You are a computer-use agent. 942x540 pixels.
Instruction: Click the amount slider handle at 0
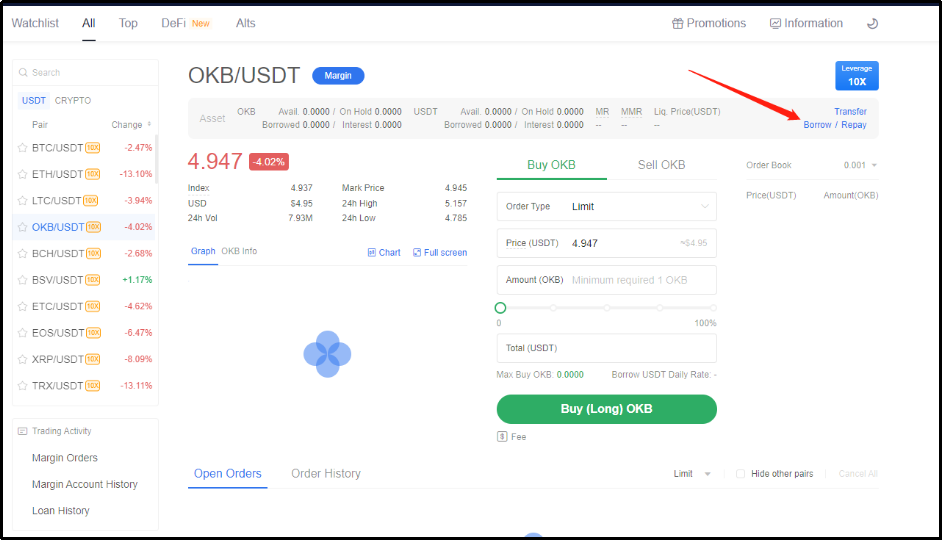[500, 308]
